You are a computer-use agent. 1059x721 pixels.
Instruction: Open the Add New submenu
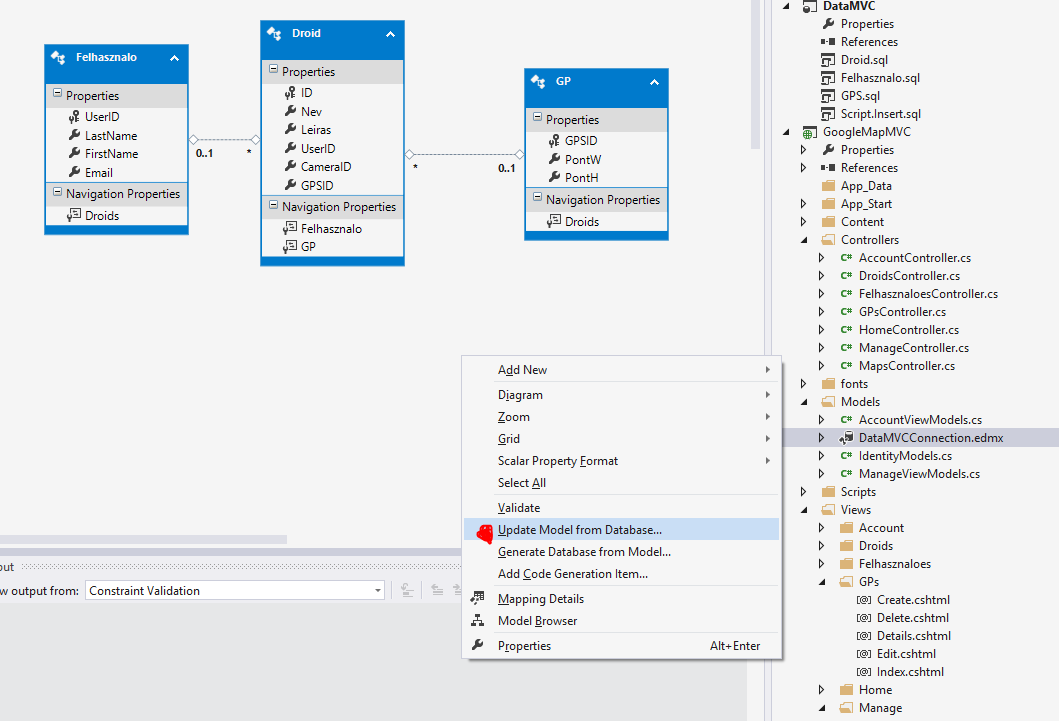pos(621,370)
